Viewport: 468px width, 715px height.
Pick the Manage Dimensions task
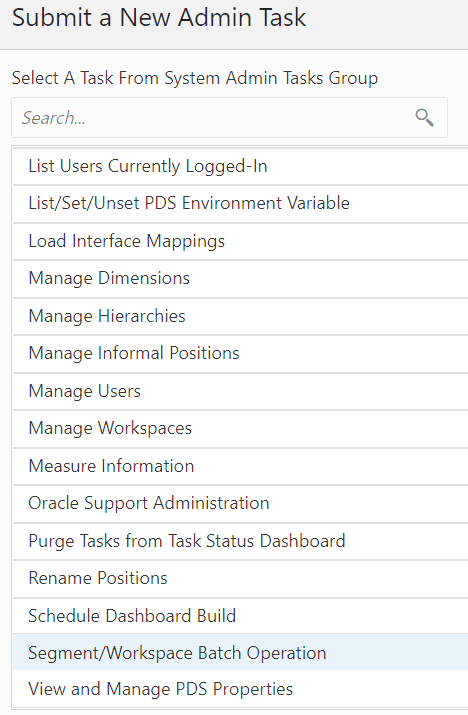[240, 279]
